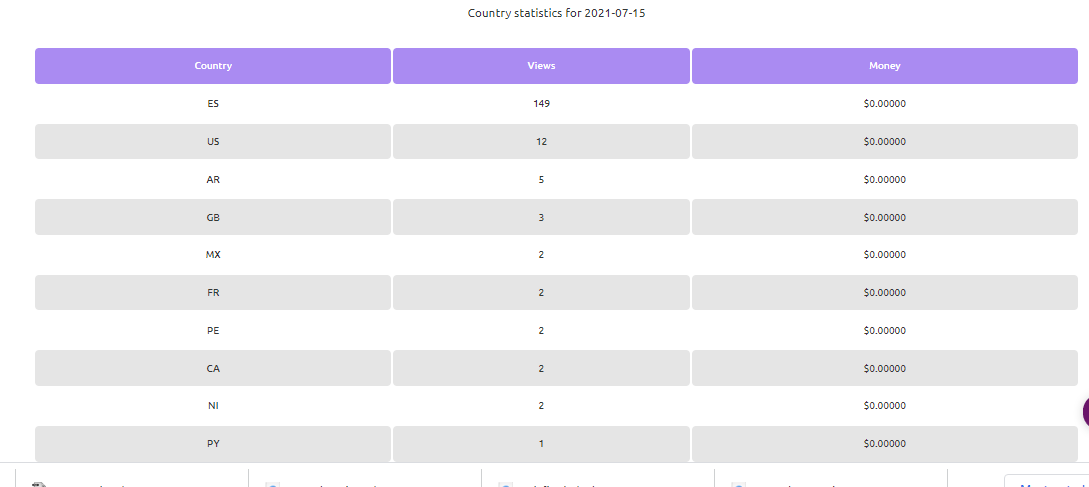Click the first download item's file icon
Image resolution: width=1089 pixels, height=487 pixels.
click(38, 484)
